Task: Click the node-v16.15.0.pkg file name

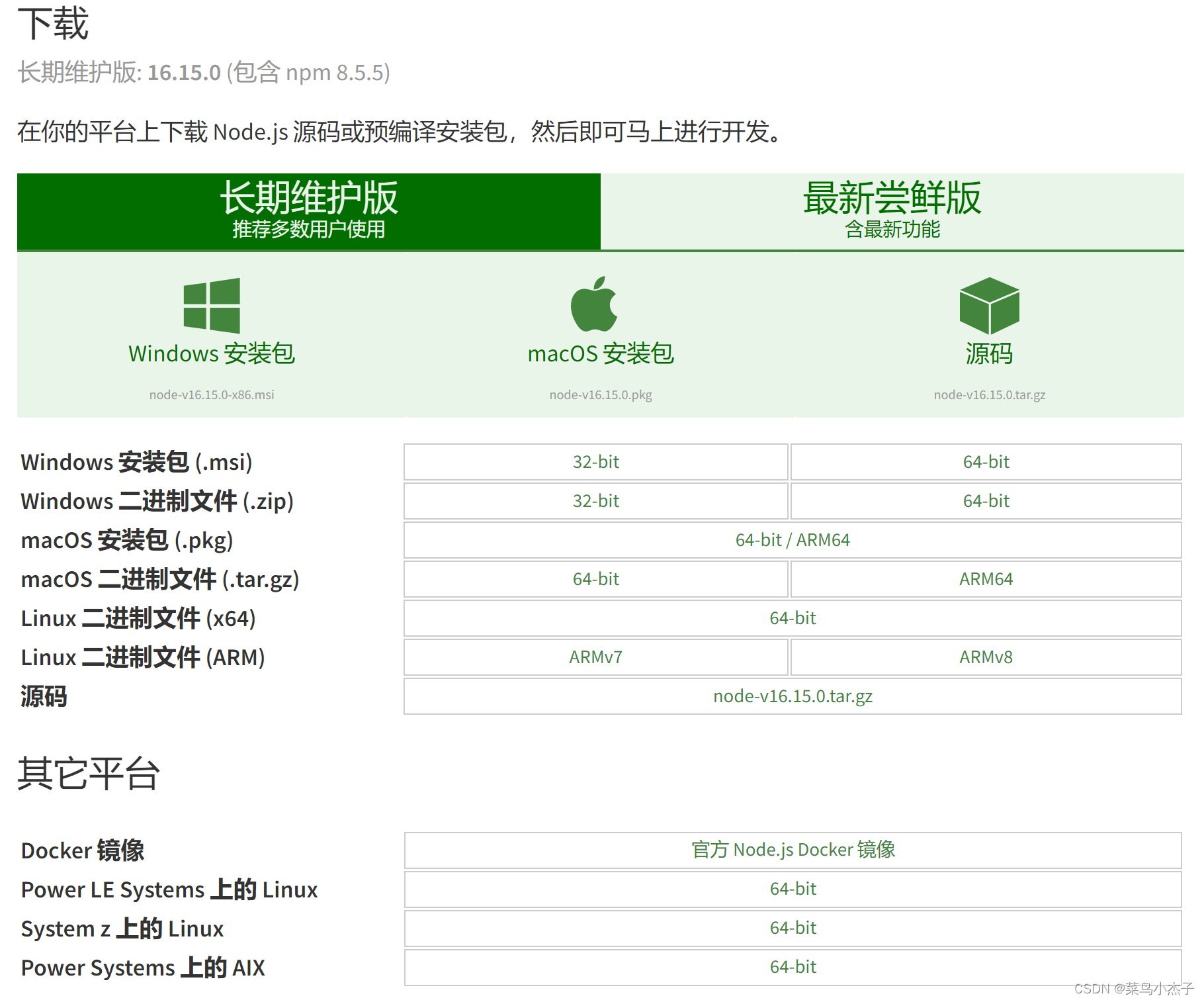Action: pyautogui.click(x=601, y=395)
